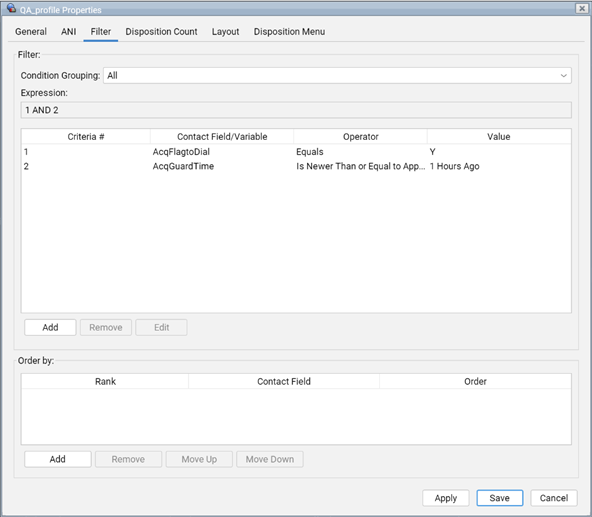Click the Order column header

click(475, 381)
